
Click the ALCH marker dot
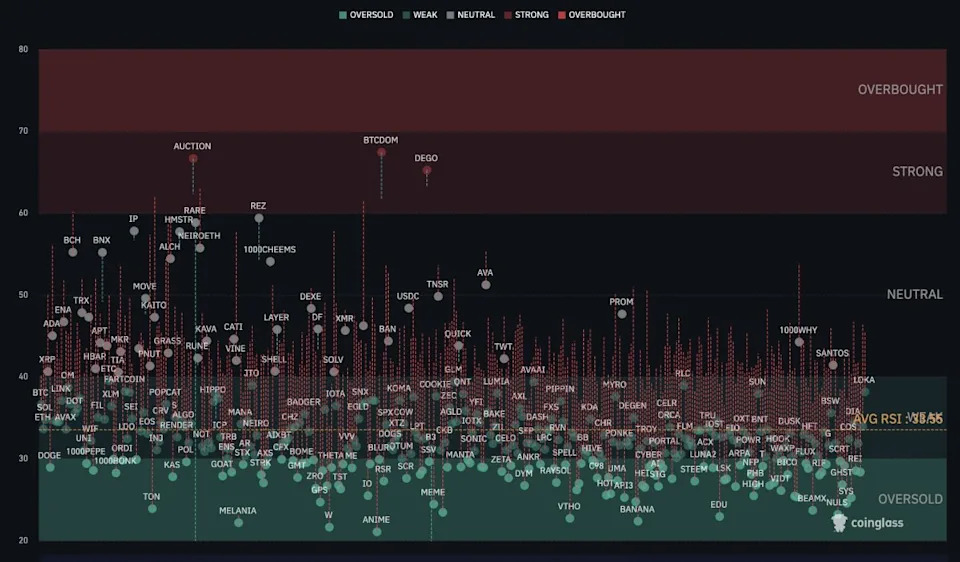click(170, 259)
